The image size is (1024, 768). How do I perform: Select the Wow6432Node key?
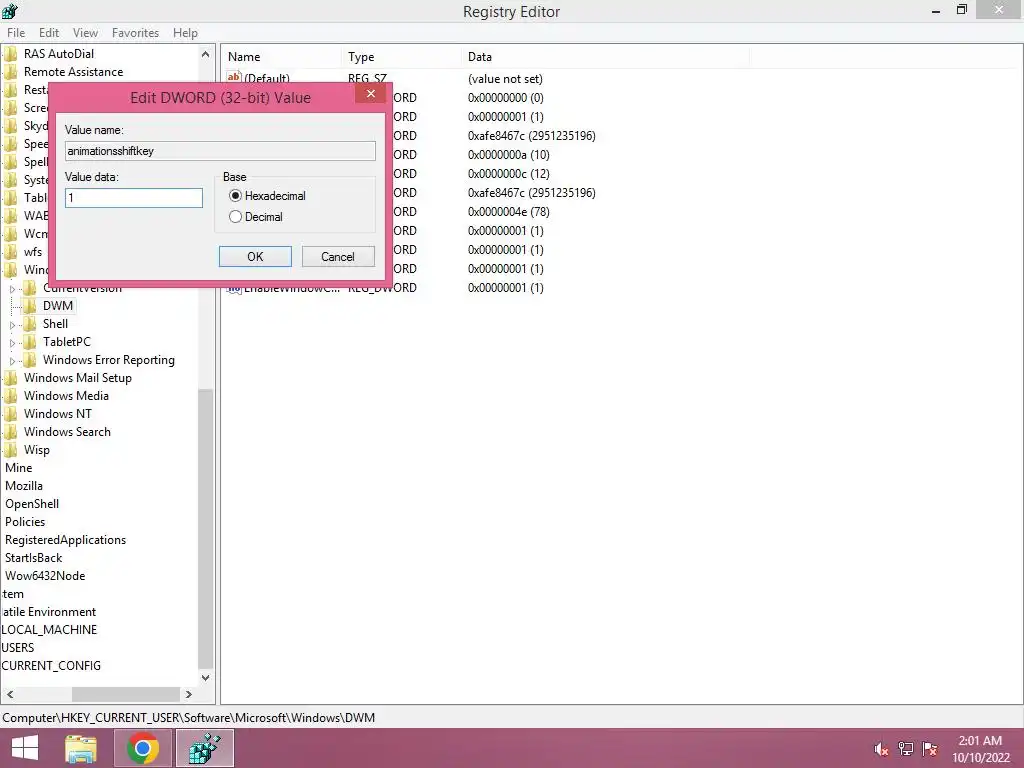point(45,575)
